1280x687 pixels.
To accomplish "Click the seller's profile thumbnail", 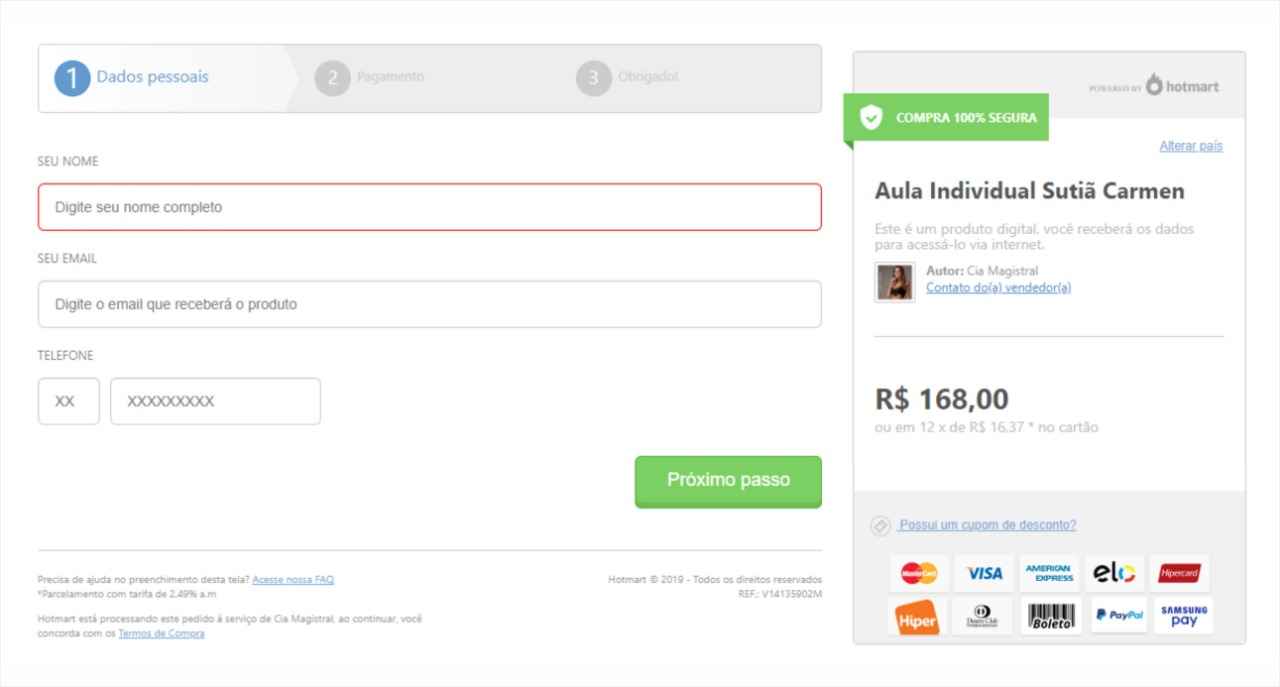I will (895, 282).
